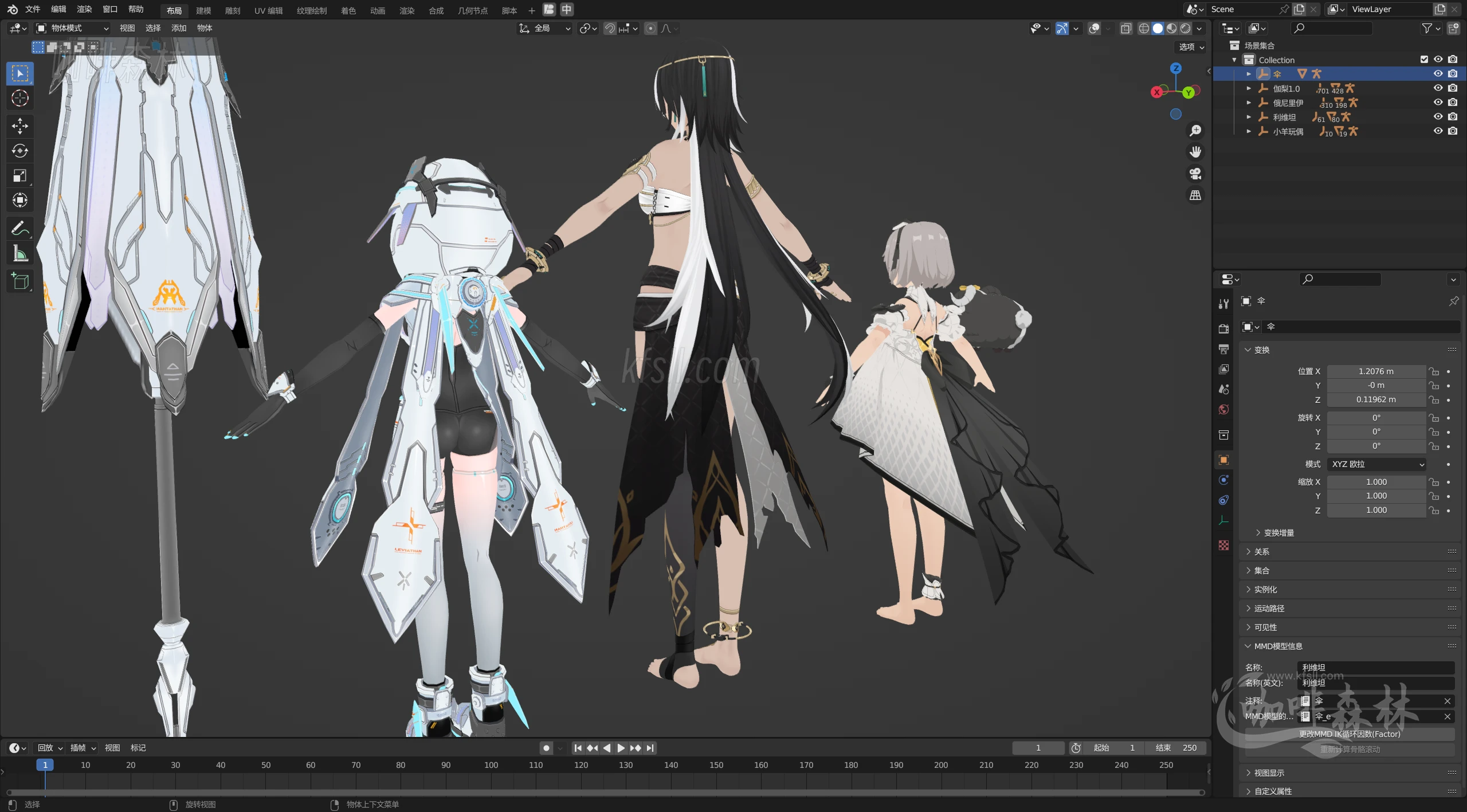1467x812 pixels.
Task: Click MMD 名称 field 利维坦
Action: click(x=1376, y=667)
